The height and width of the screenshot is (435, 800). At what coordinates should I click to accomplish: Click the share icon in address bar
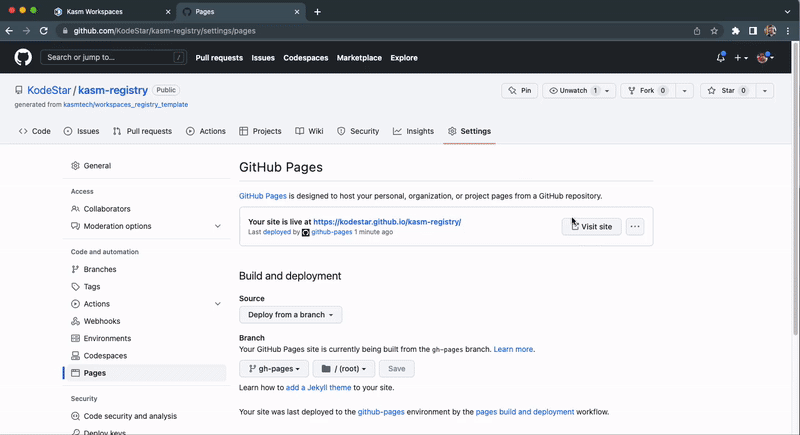pyautogui.click(x=697, y=31)
